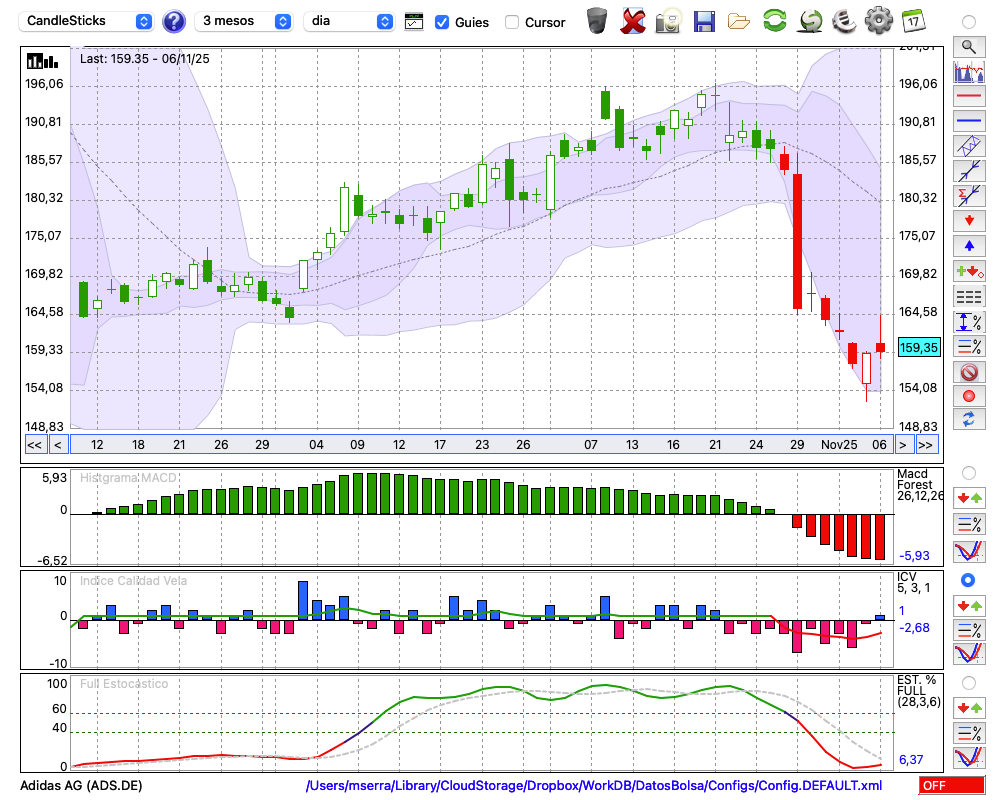Uncheck the Guies checkbox

[441, 22]
